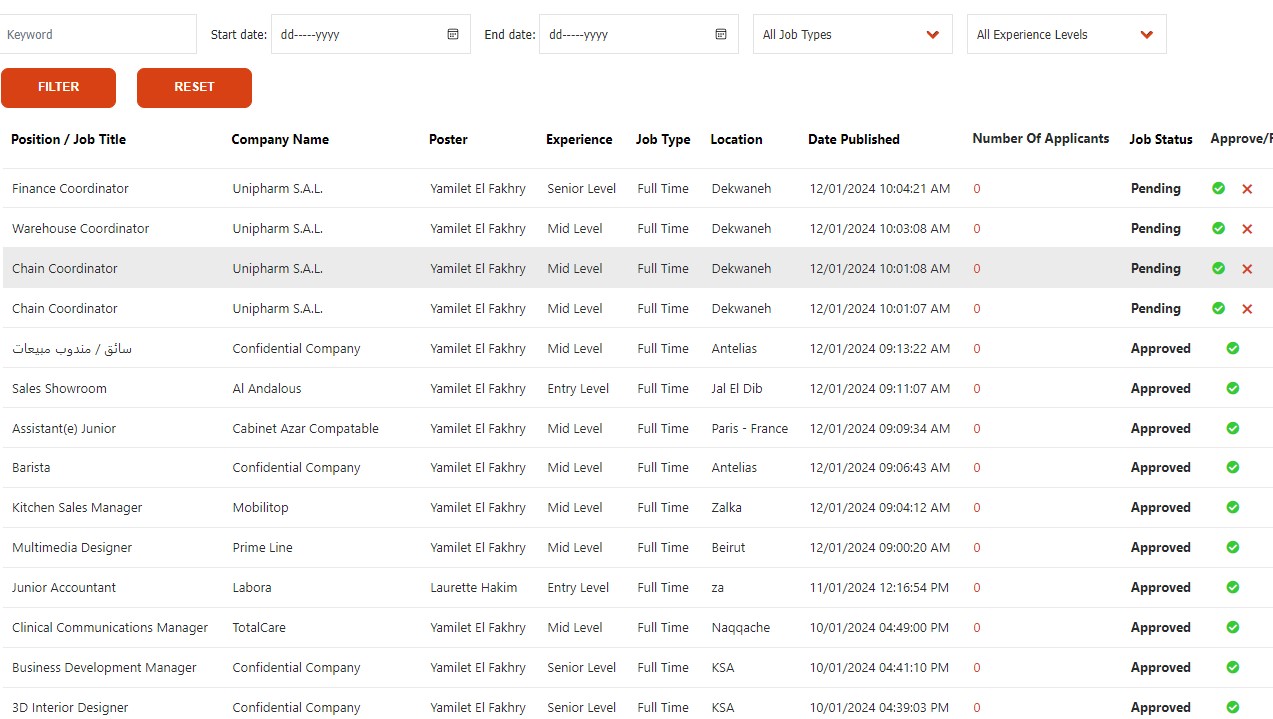Click into the Keyword search field
This screenshot has width=1273, height=719.
pyautogui.click(x=98, y=34)
